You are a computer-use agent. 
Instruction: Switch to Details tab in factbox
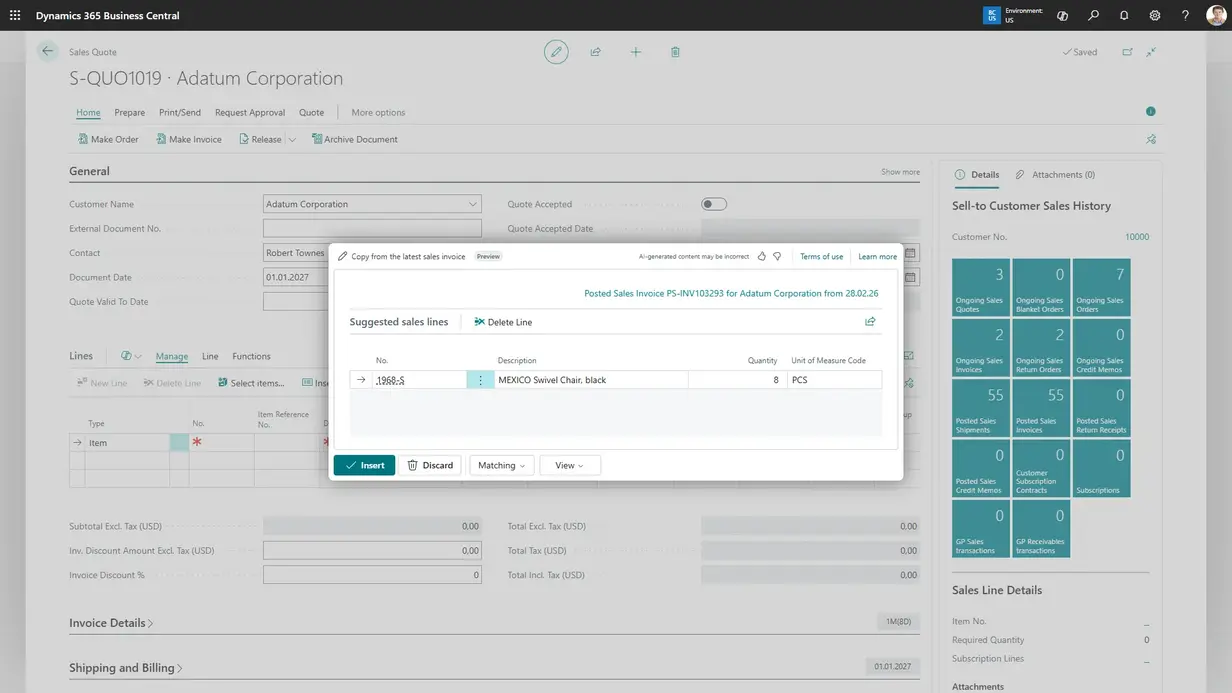coord(977,174)
